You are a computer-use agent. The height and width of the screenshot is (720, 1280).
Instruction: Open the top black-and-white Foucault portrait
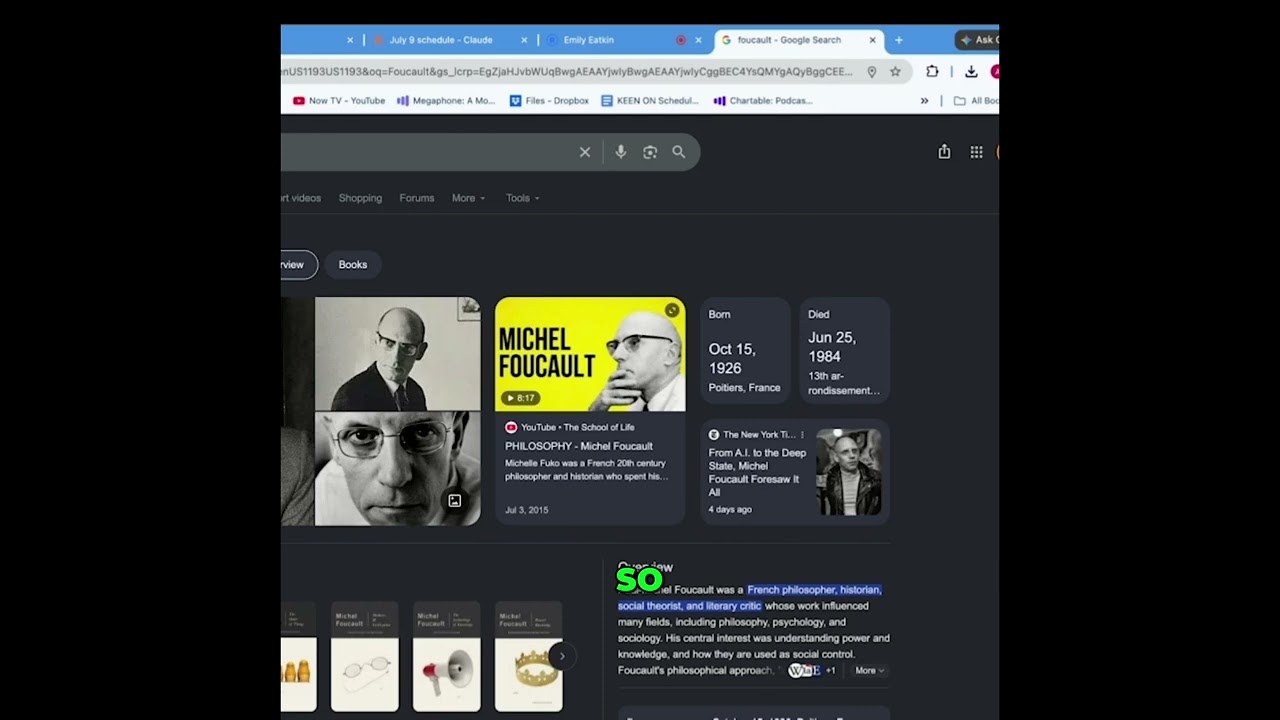398,354
